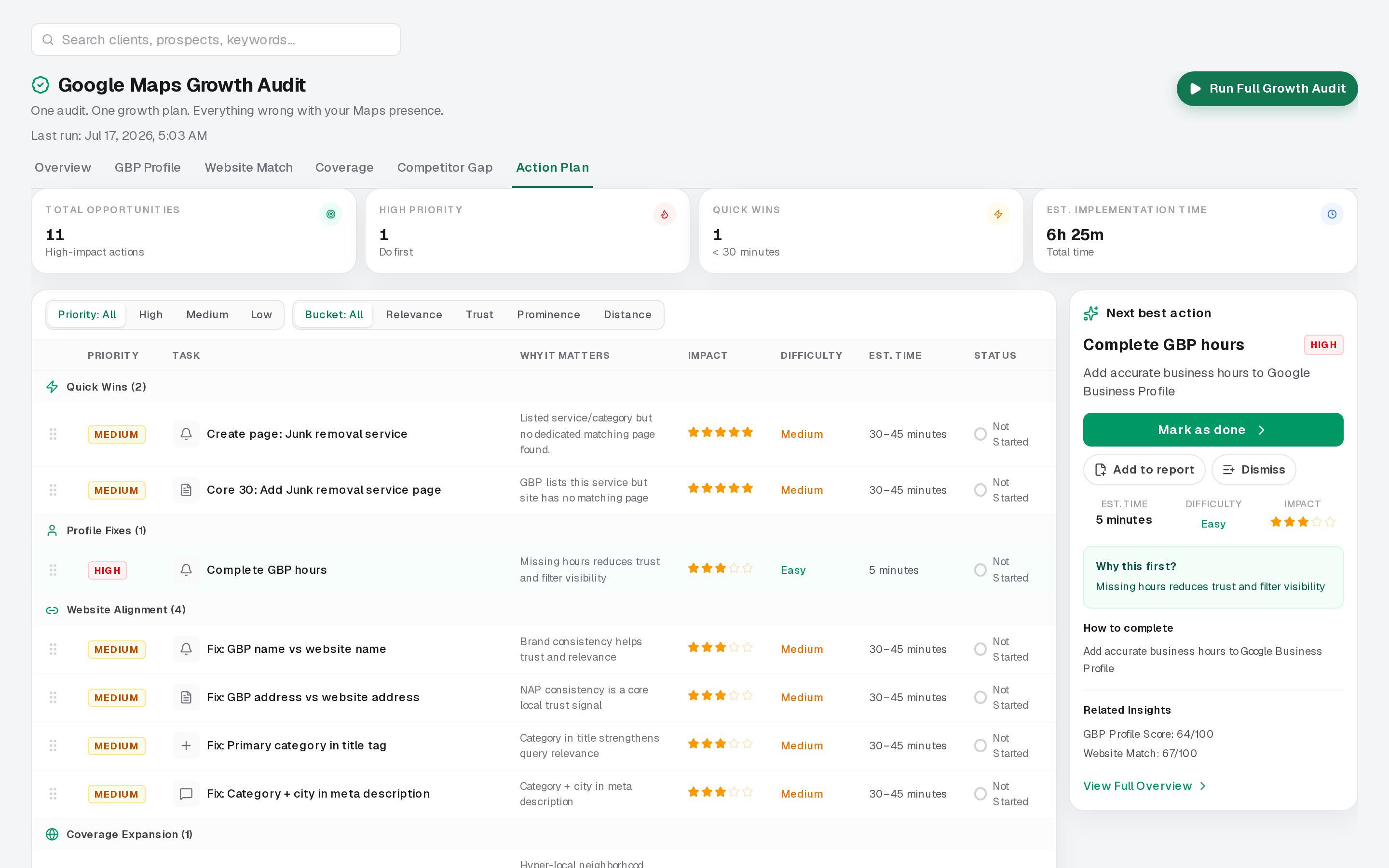The width and height of the screenshot is (1389, 868).
Task: Click the HIGH badge beside Complete GBP hours heading
Action: [1323, 345]
